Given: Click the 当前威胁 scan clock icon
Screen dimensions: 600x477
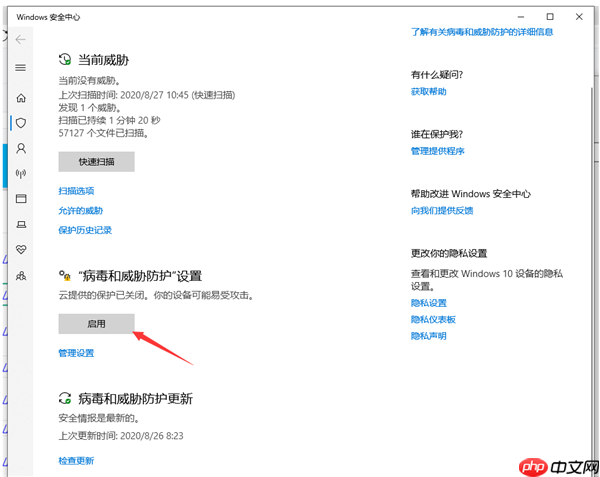Looking at the screenshot, I should coord(65,59).
